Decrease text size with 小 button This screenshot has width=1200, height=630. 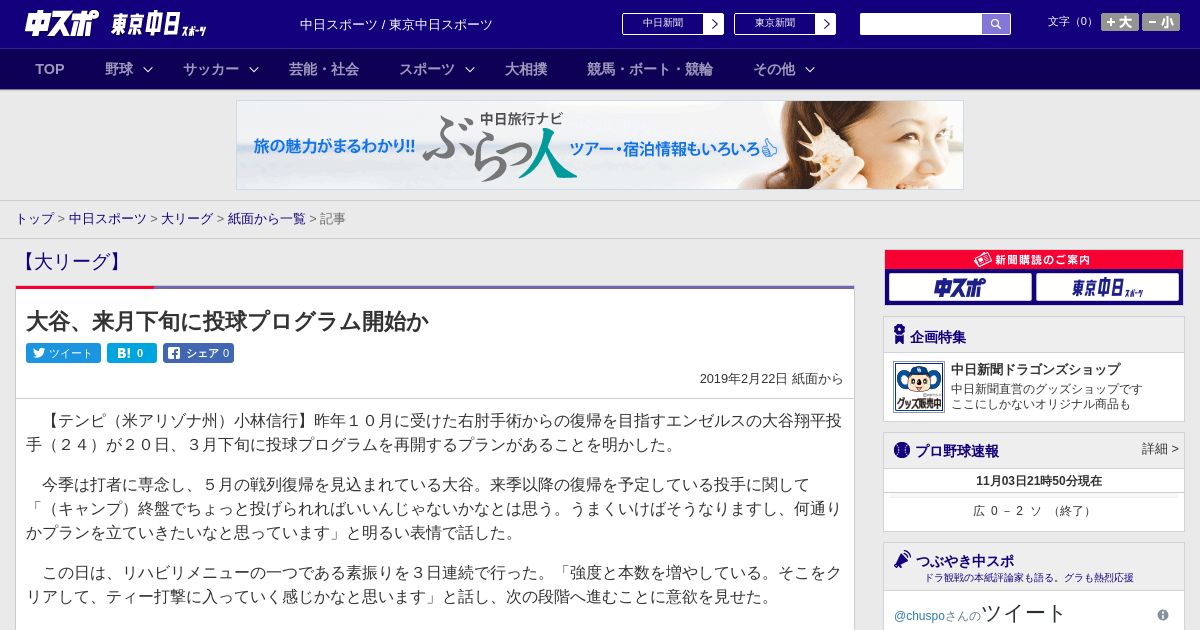coord(1161,22)
